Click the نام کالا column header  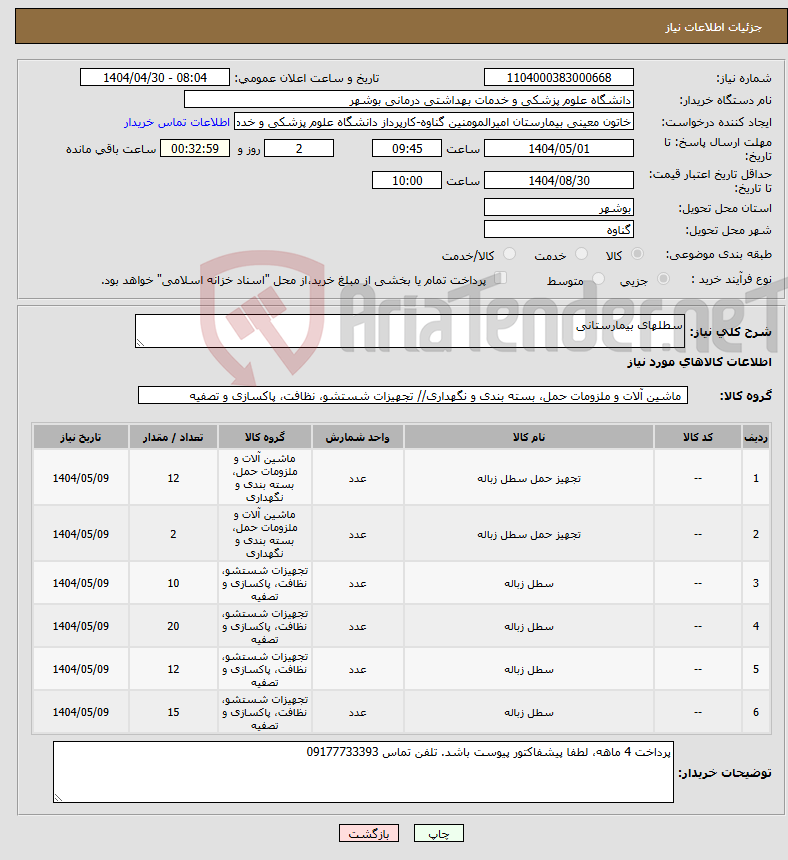point(529,437)
